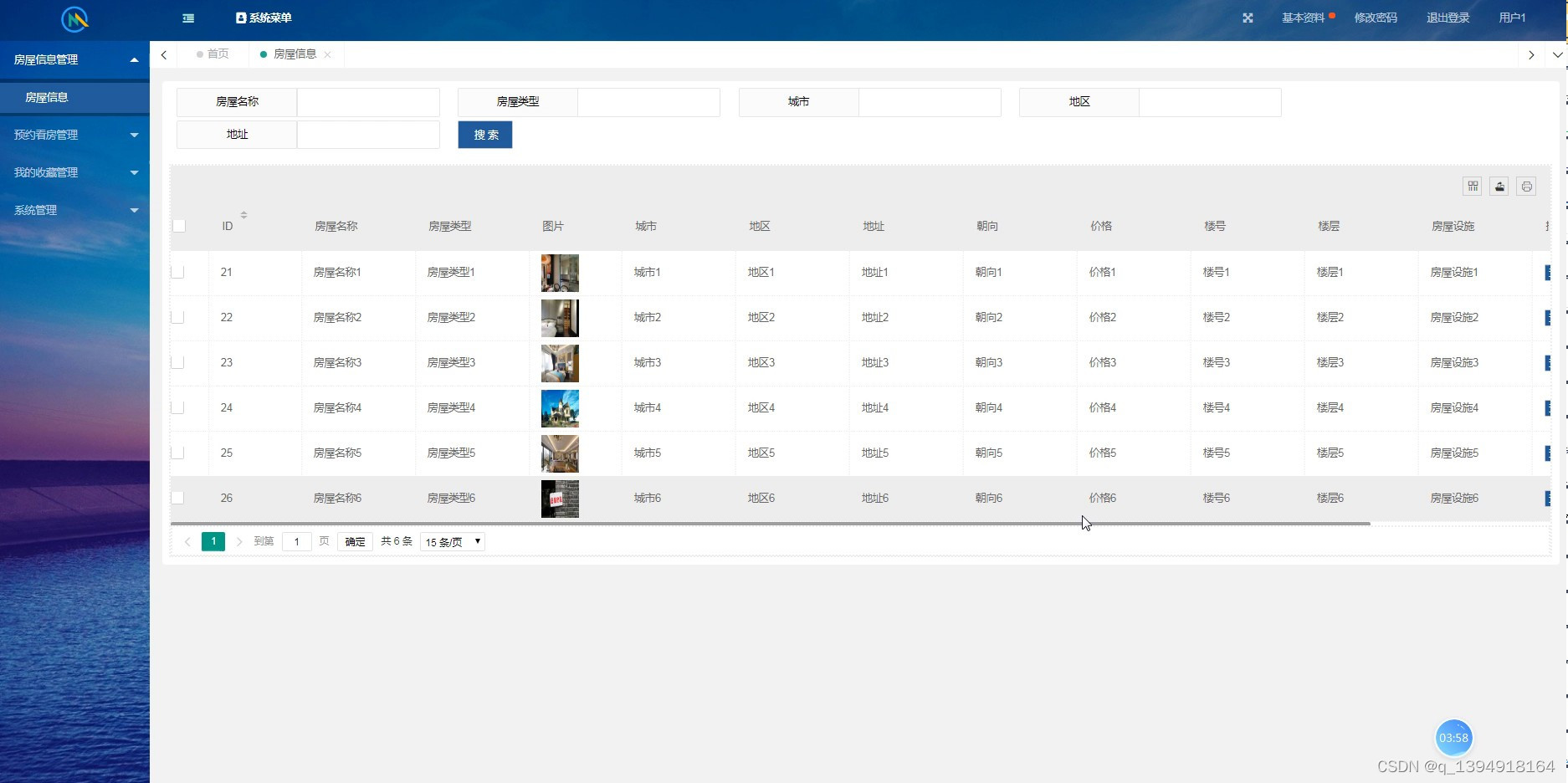
Task: Check the row with ID 24
Action: pos(177,407)
